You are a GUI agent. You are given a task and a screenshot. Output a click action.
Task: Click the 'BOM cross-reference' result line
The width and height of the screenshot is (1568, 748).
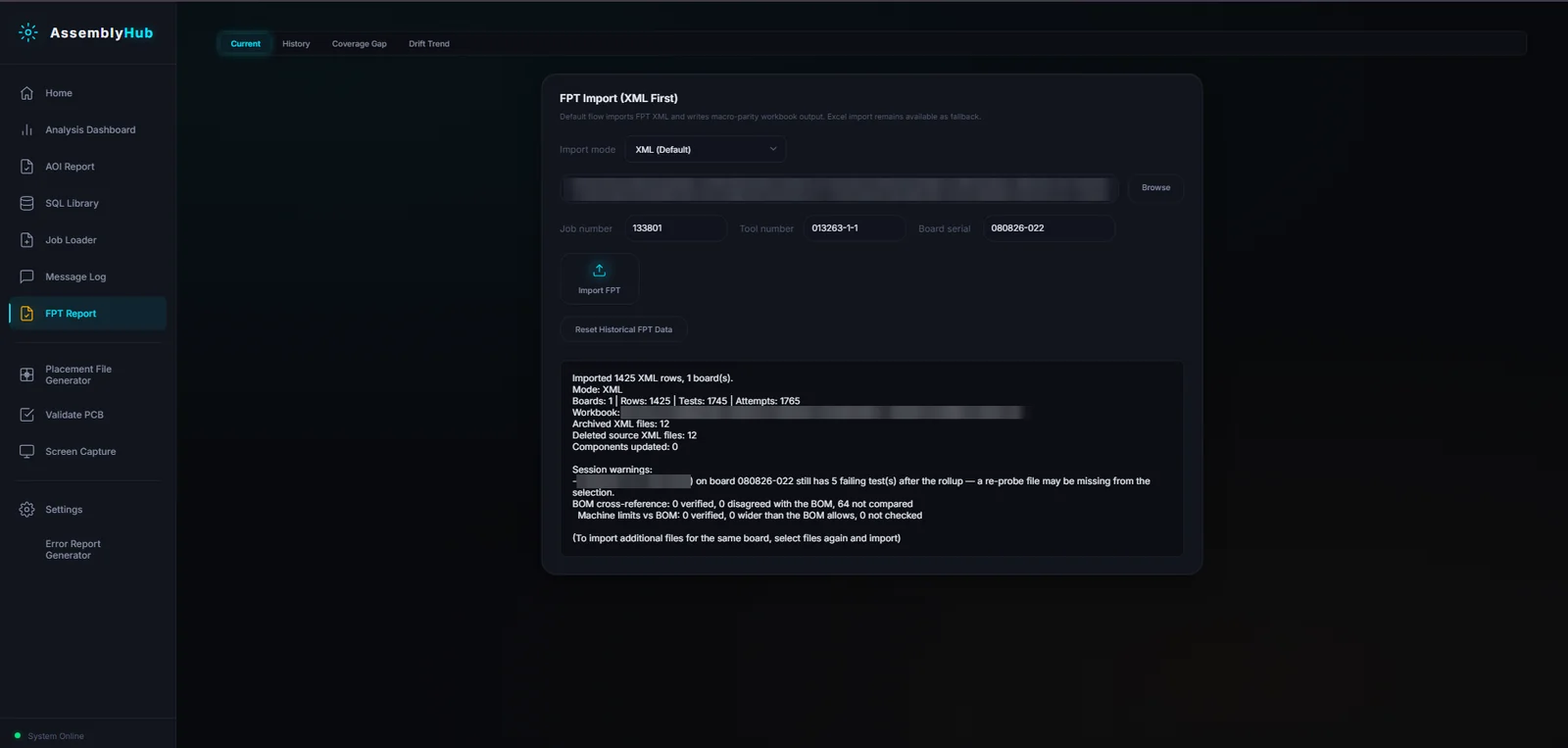pyautogui.click(x=742, y=504)
